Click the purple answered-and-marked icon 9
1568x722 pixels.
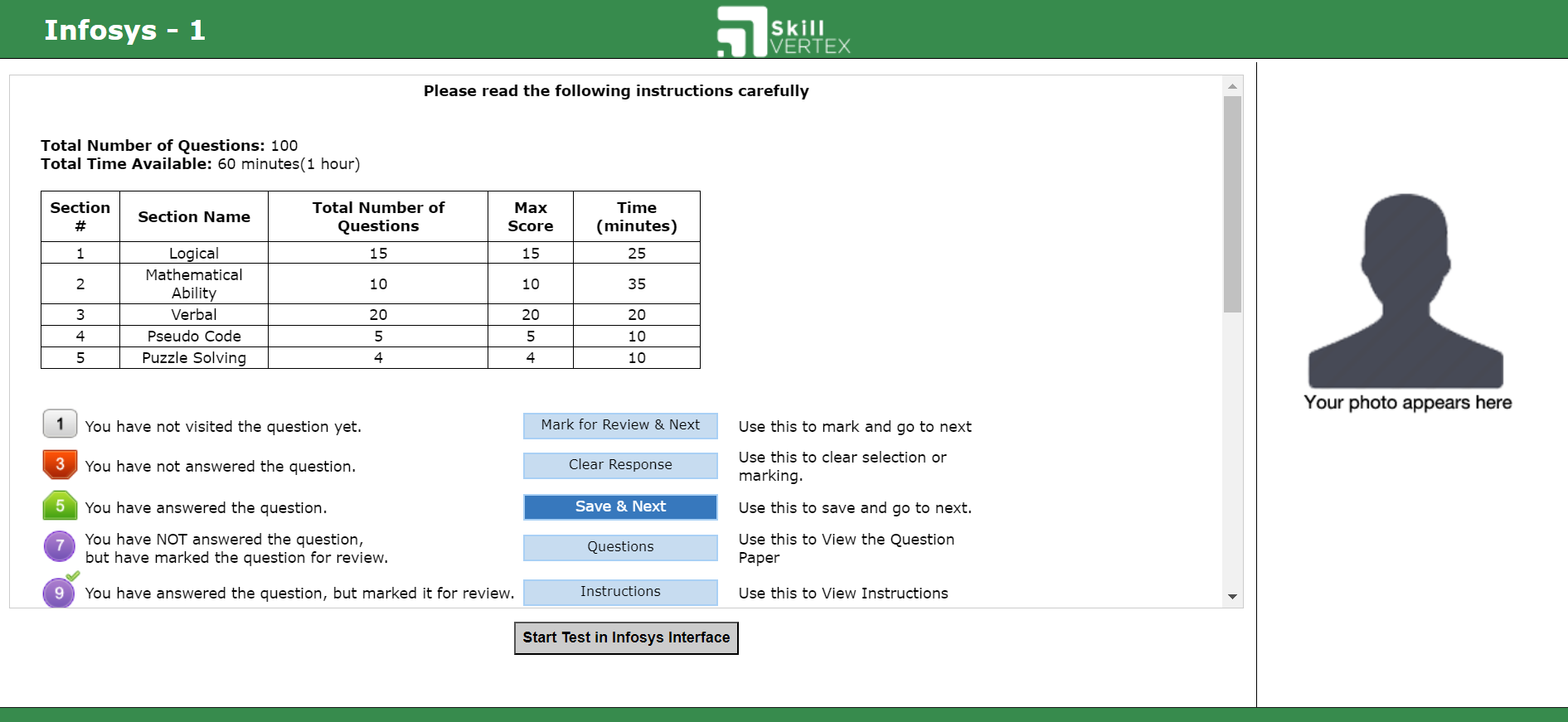(60, 591)
